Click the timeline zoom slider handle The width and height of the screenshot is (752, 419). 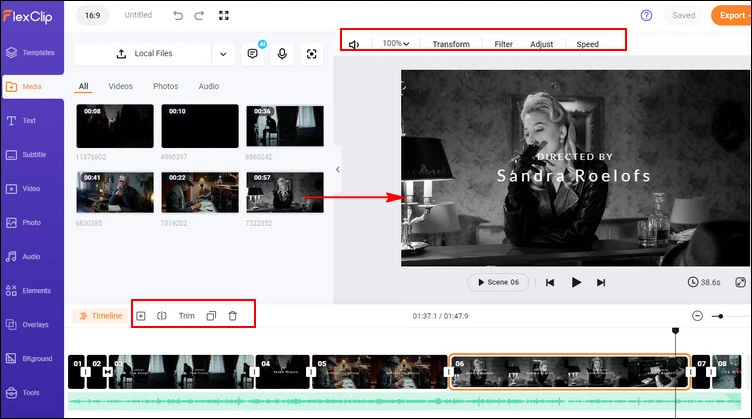(x=720, y=316)
